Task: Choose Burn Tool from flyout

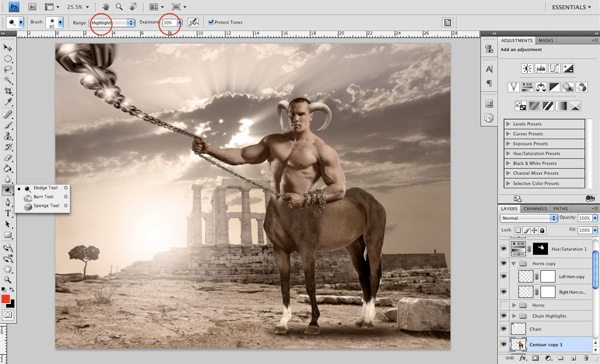Action: [x=42, y=197]
